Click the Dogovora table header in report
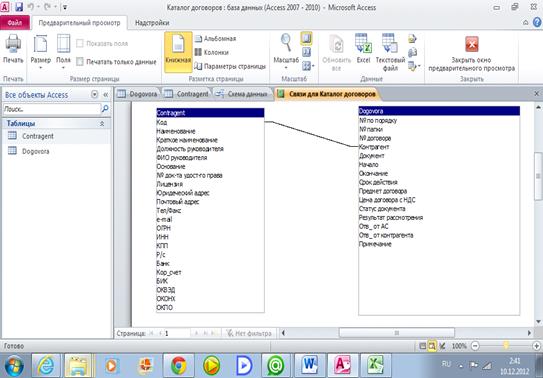 pyautogui.click(x=439, y=111)
